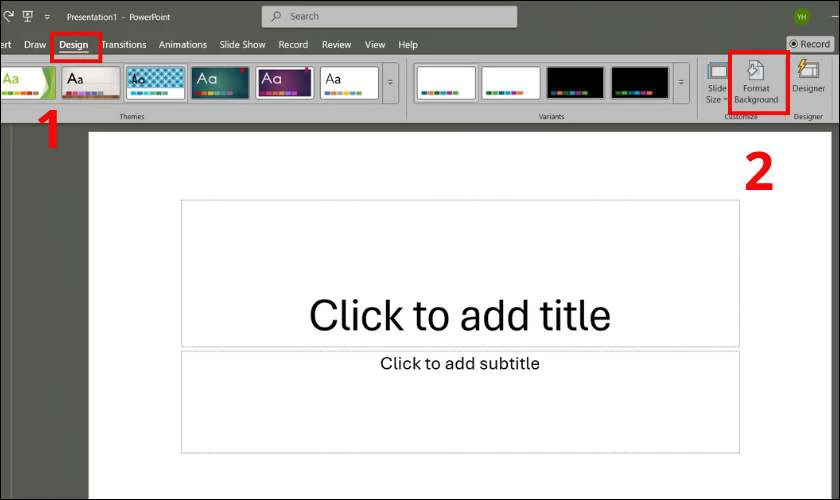Apply the dark teal theme
Screen dimensions: 840x500
(x=220, y=83)
